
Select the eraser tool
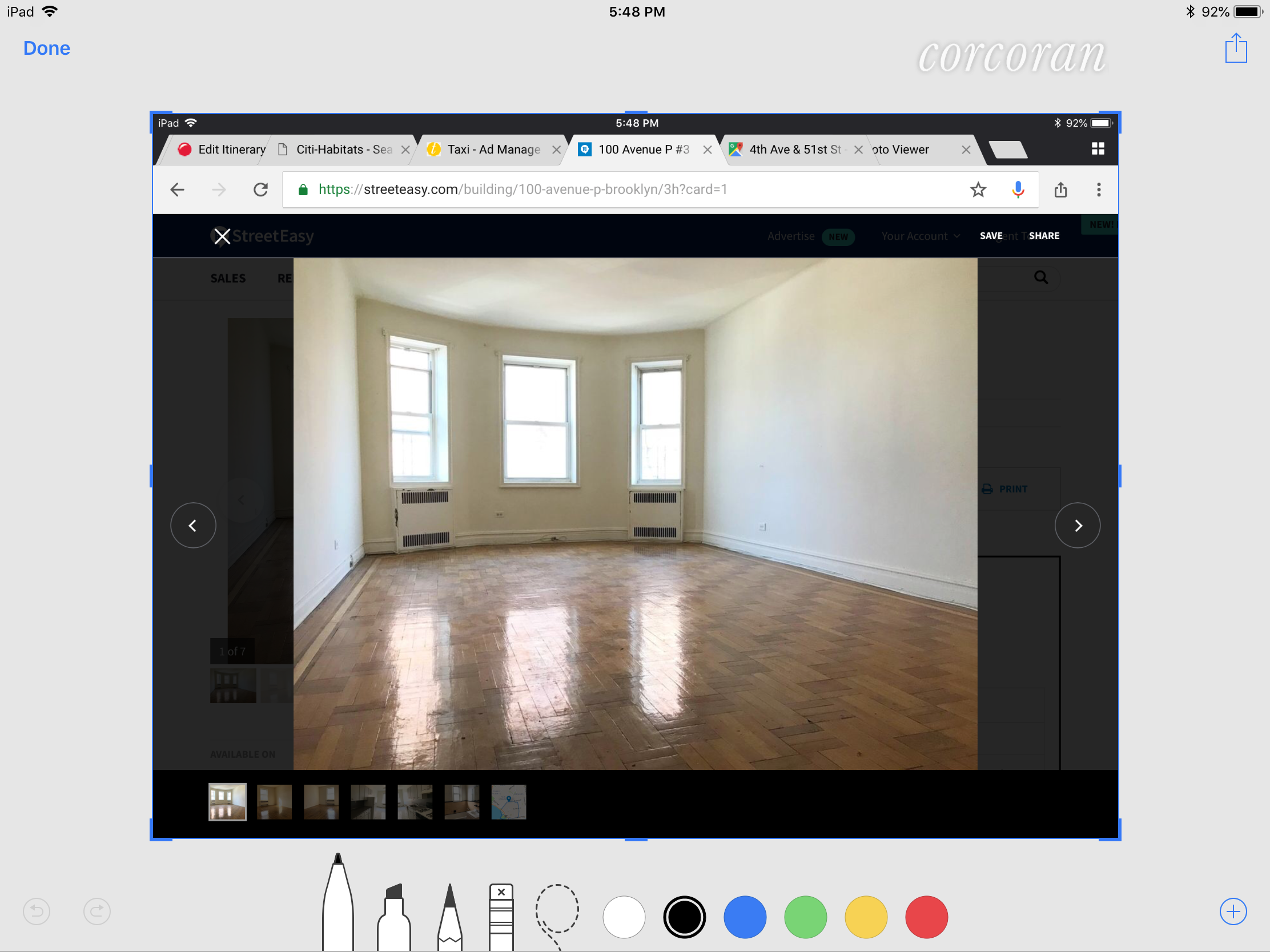click(x=501, y=917)
